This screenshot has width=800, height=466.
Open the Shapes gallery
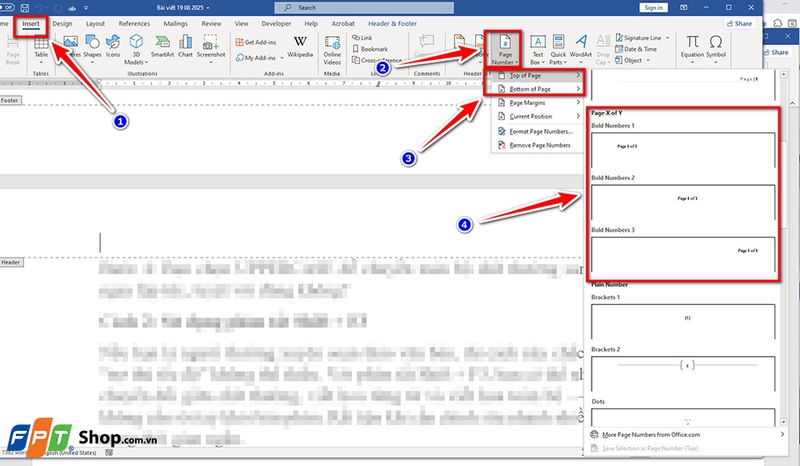(93, 48)
